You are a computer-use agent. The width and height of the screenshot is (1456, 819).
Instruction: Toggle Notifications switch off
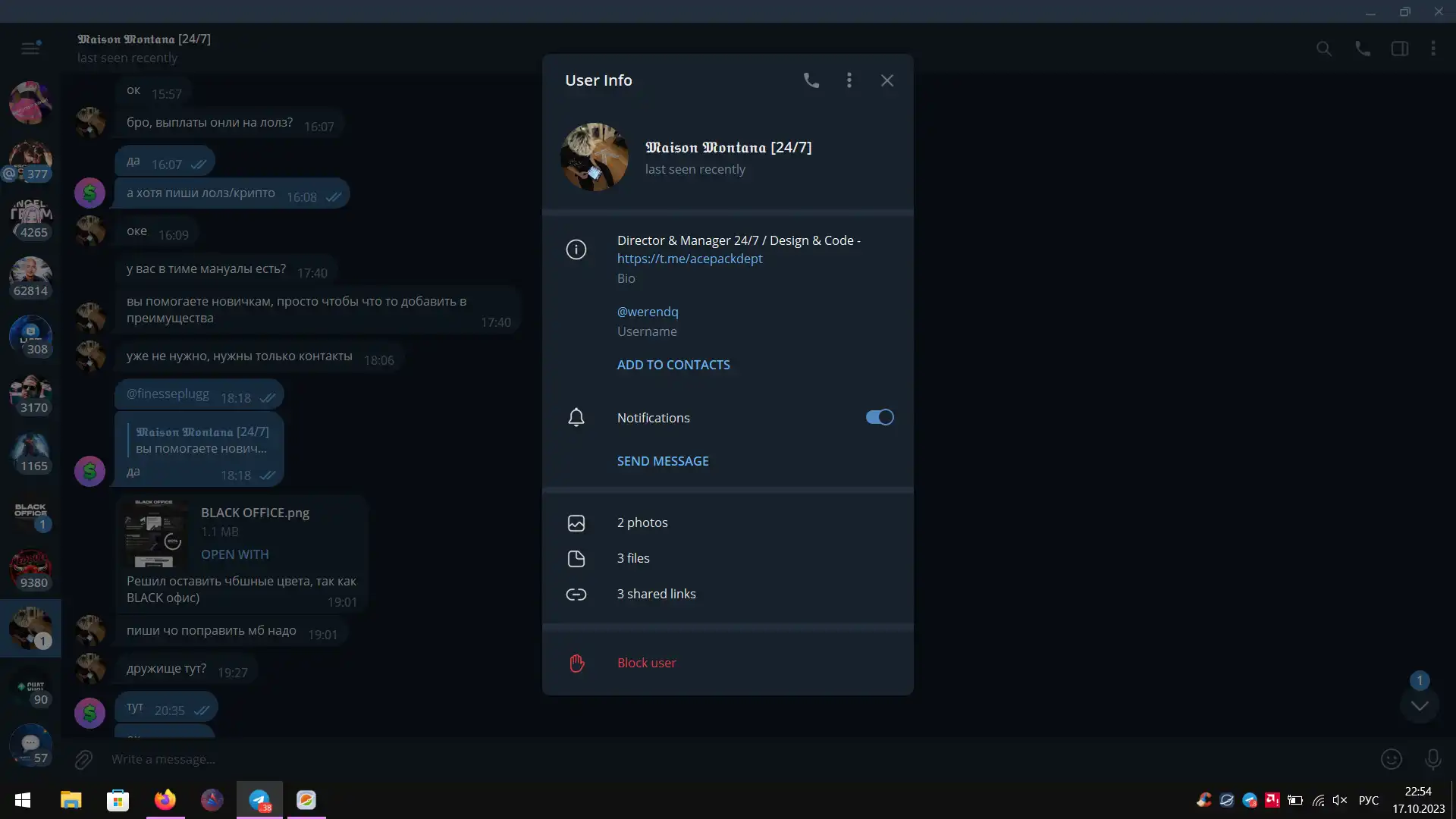pyautogui.click(x=880, y=417)
